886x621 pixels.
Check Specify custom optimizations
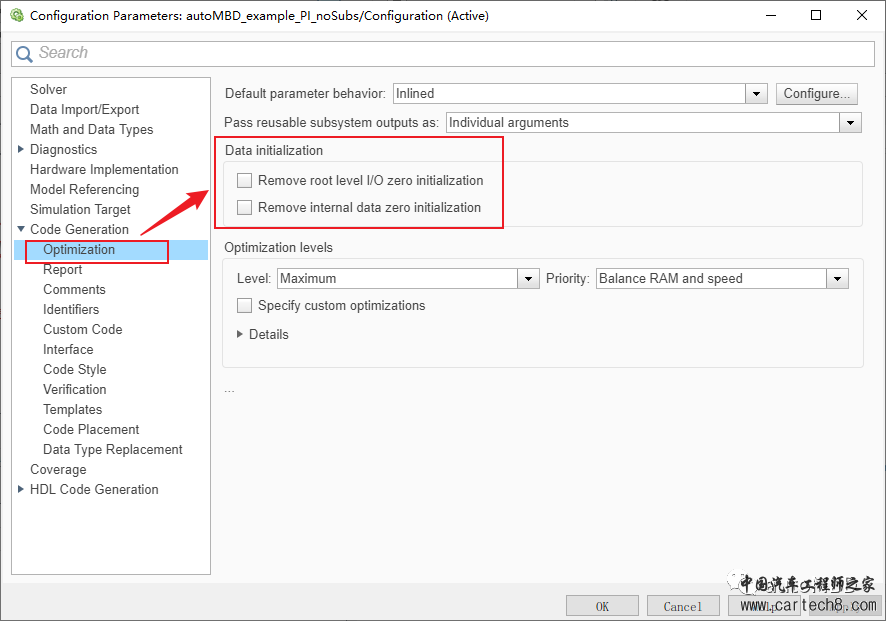(244, 306)
